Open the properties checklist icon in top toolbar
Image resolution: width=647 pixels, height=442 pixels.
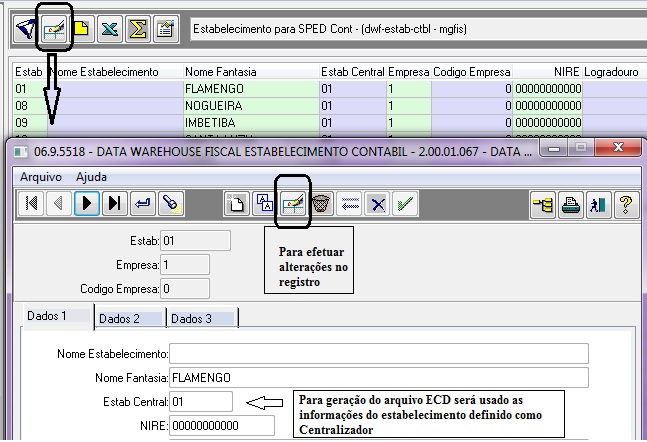[165, 29]
